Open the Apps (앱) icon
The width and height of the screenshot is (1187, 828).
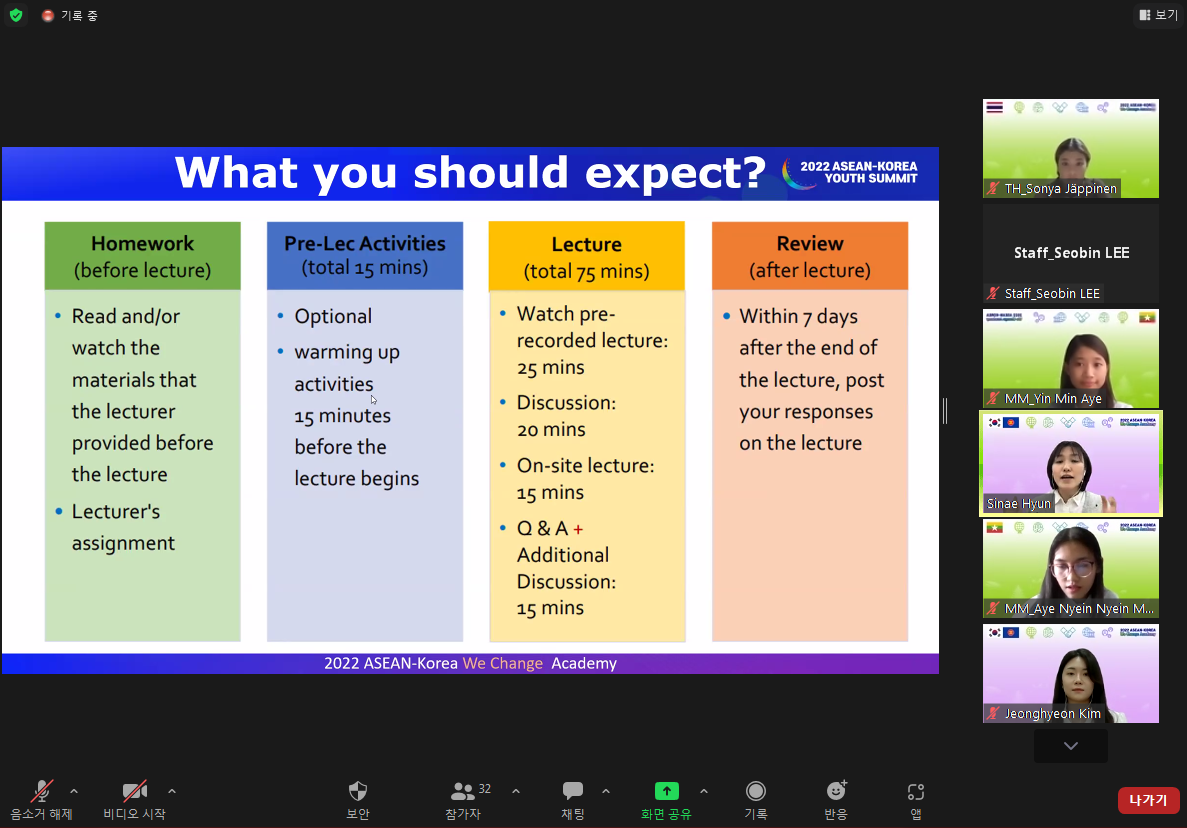(915, 792)
